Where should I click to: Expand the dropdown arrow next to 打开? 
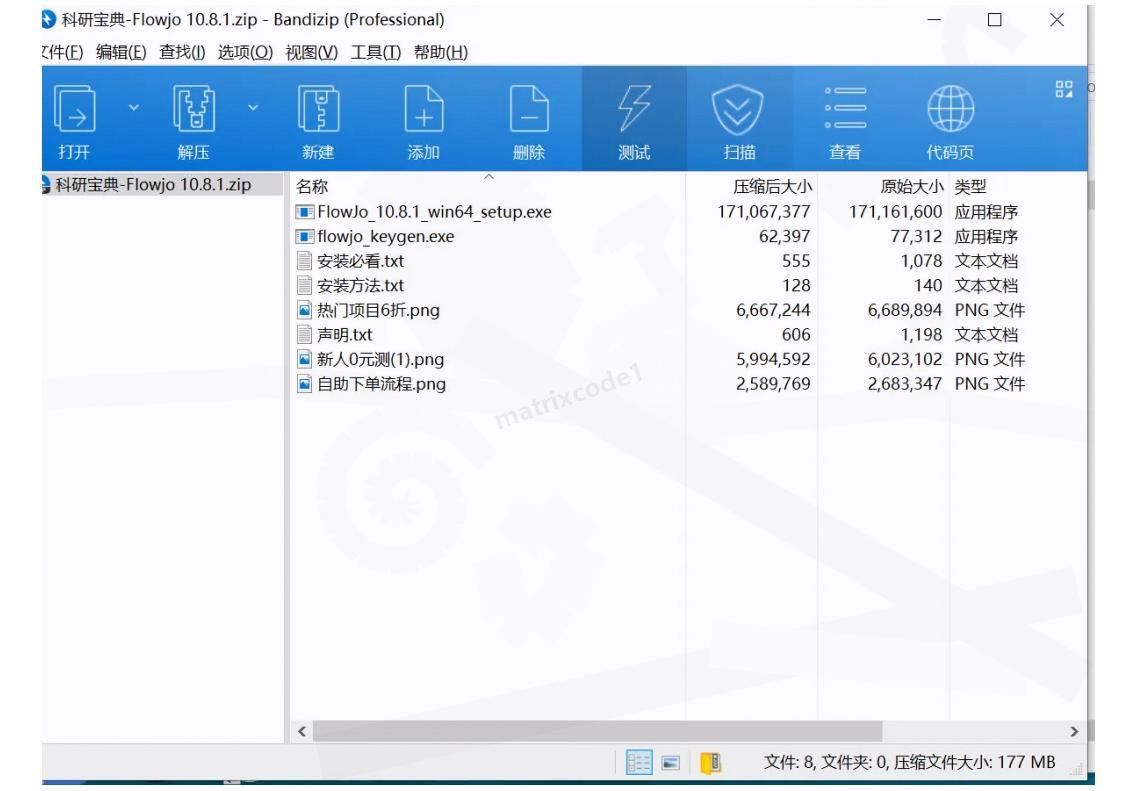(x=134, y=107)
